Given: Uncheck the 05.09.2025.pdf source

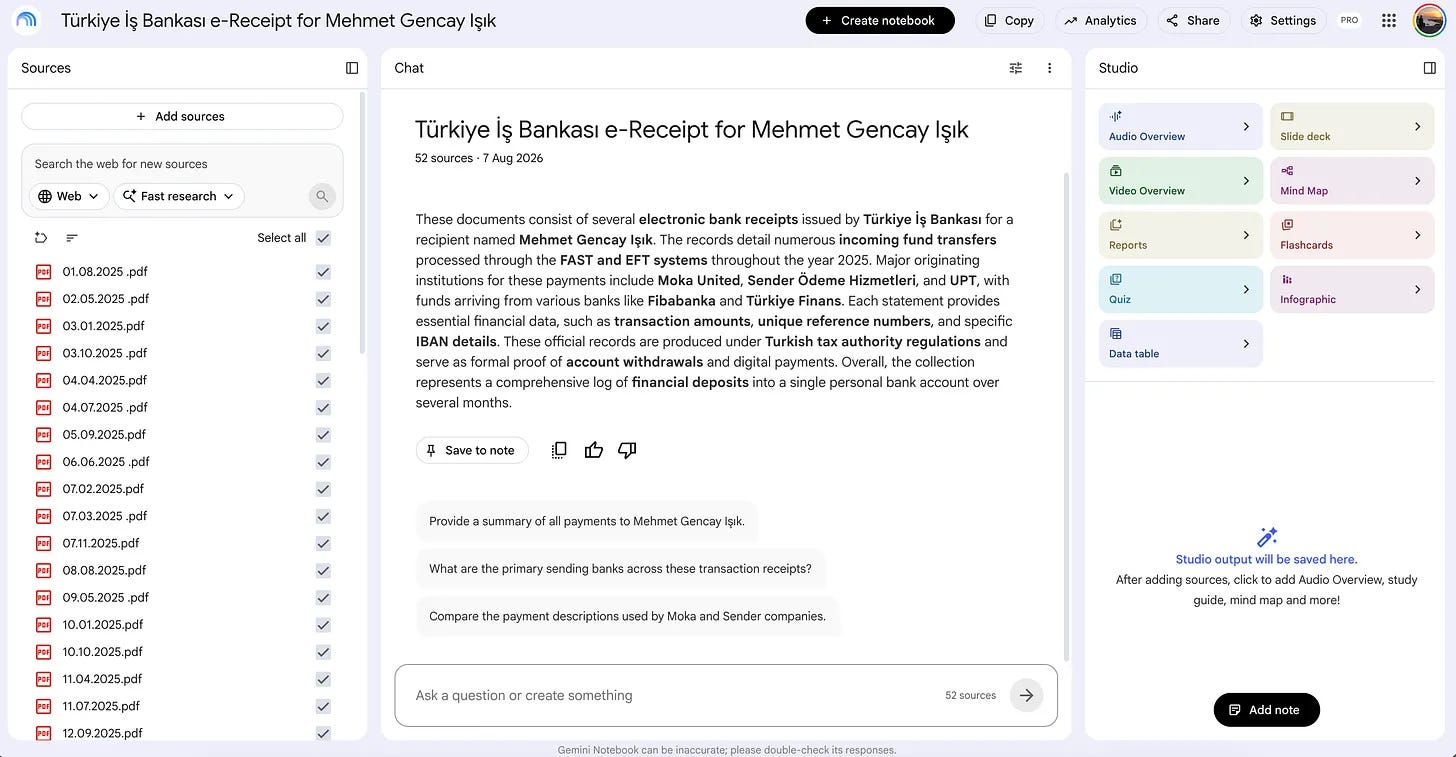Looking at the screenshot, I should [x=323, y=434].
